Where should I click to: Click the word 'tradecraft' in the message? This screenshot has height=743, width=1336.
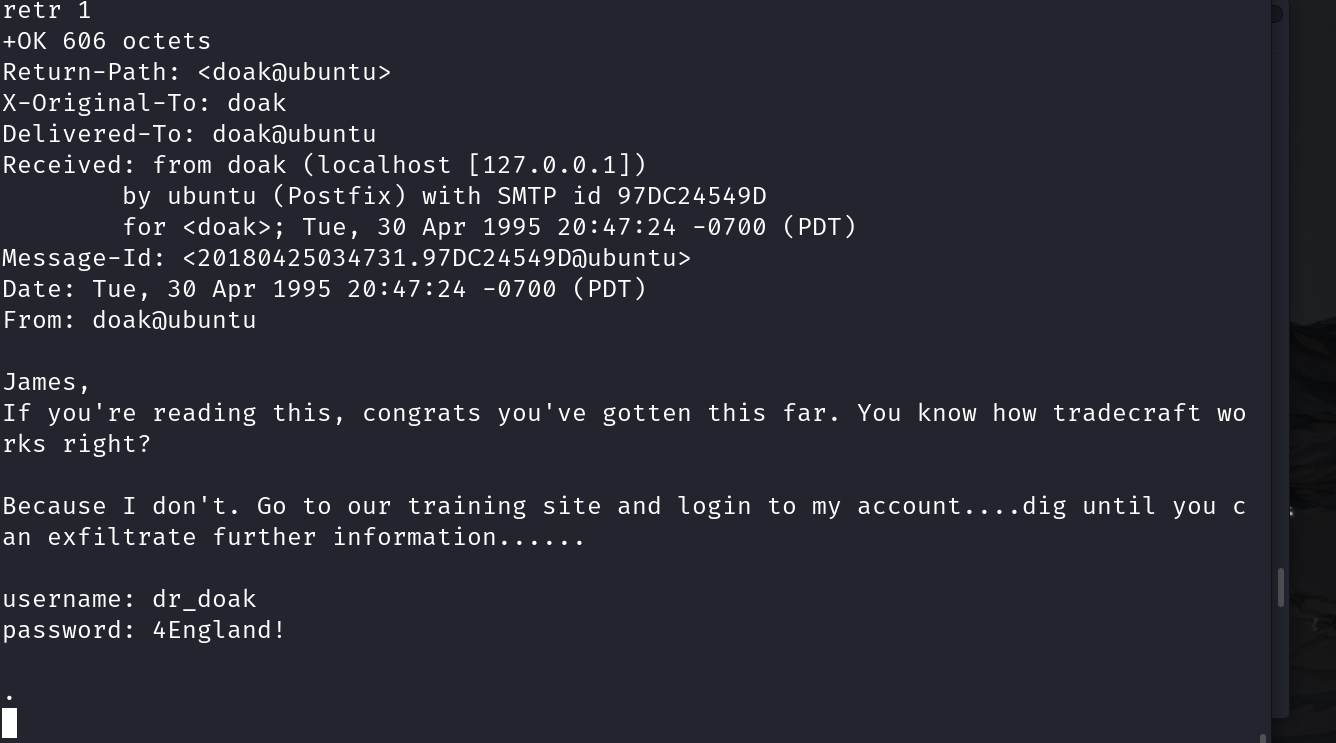1126,413
